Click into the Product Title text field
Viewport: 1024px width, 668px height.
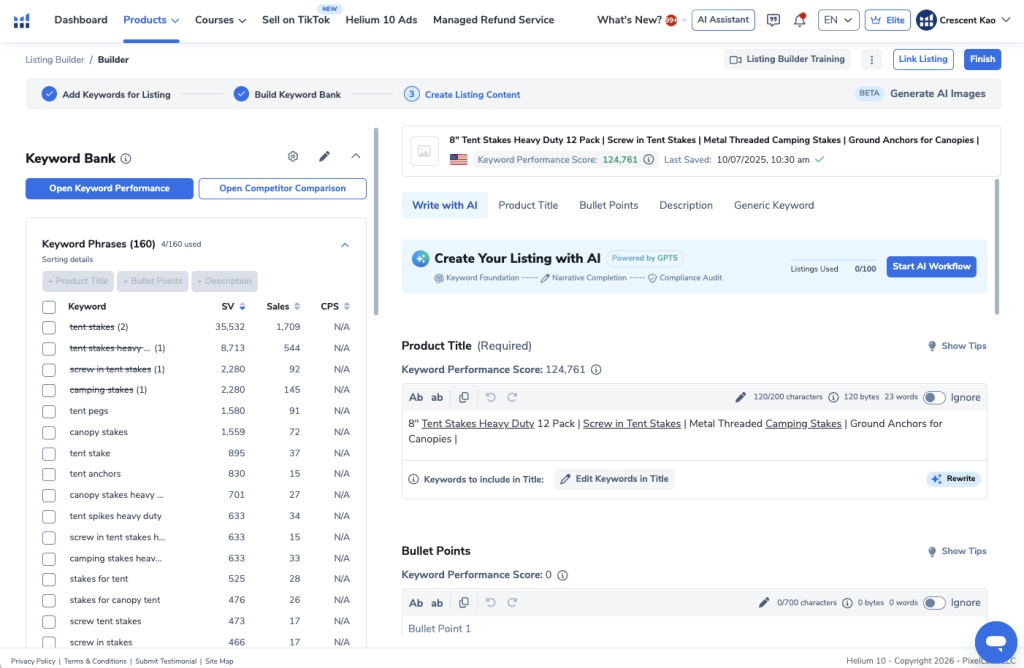point(690,431)
